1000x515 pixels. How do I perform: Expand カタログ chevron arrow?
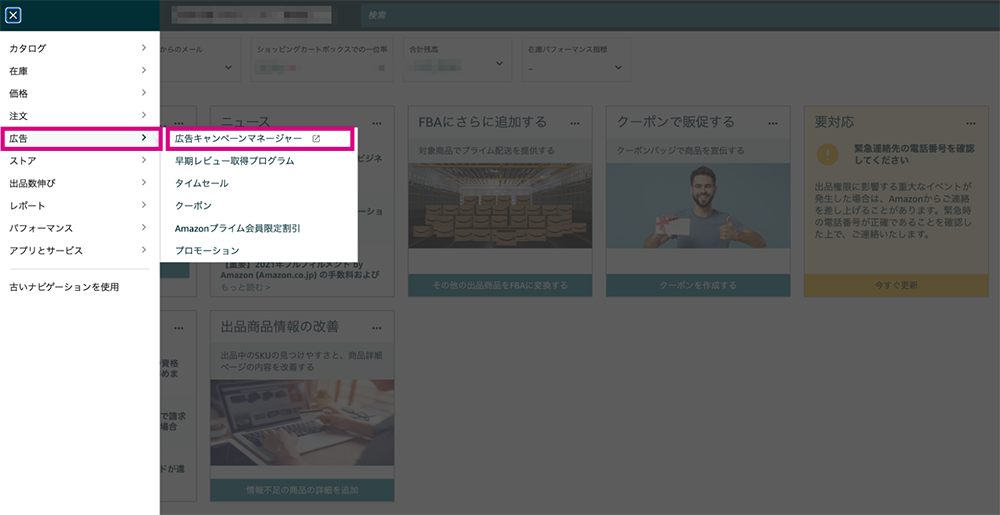point(144,48)
